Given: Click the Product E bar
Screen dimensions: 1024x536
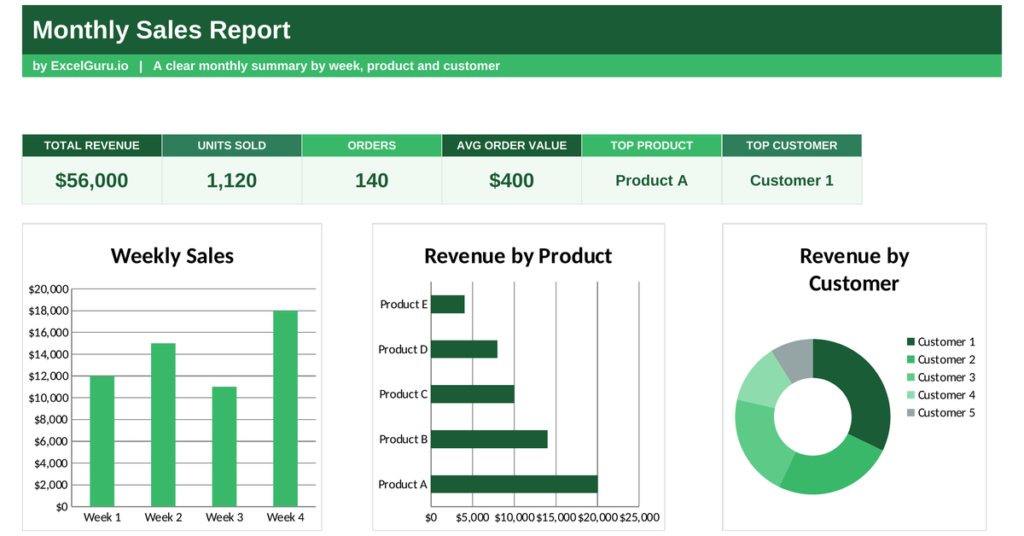Looking at the screenshot, I should [x=448, y=304].
